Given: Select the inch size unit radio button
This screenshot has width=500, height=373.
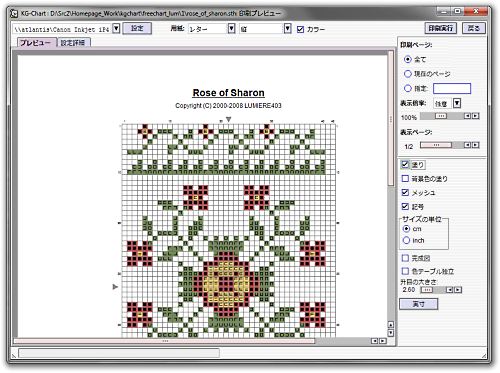Looking at the screenshot, I should [x=406, y=240].
